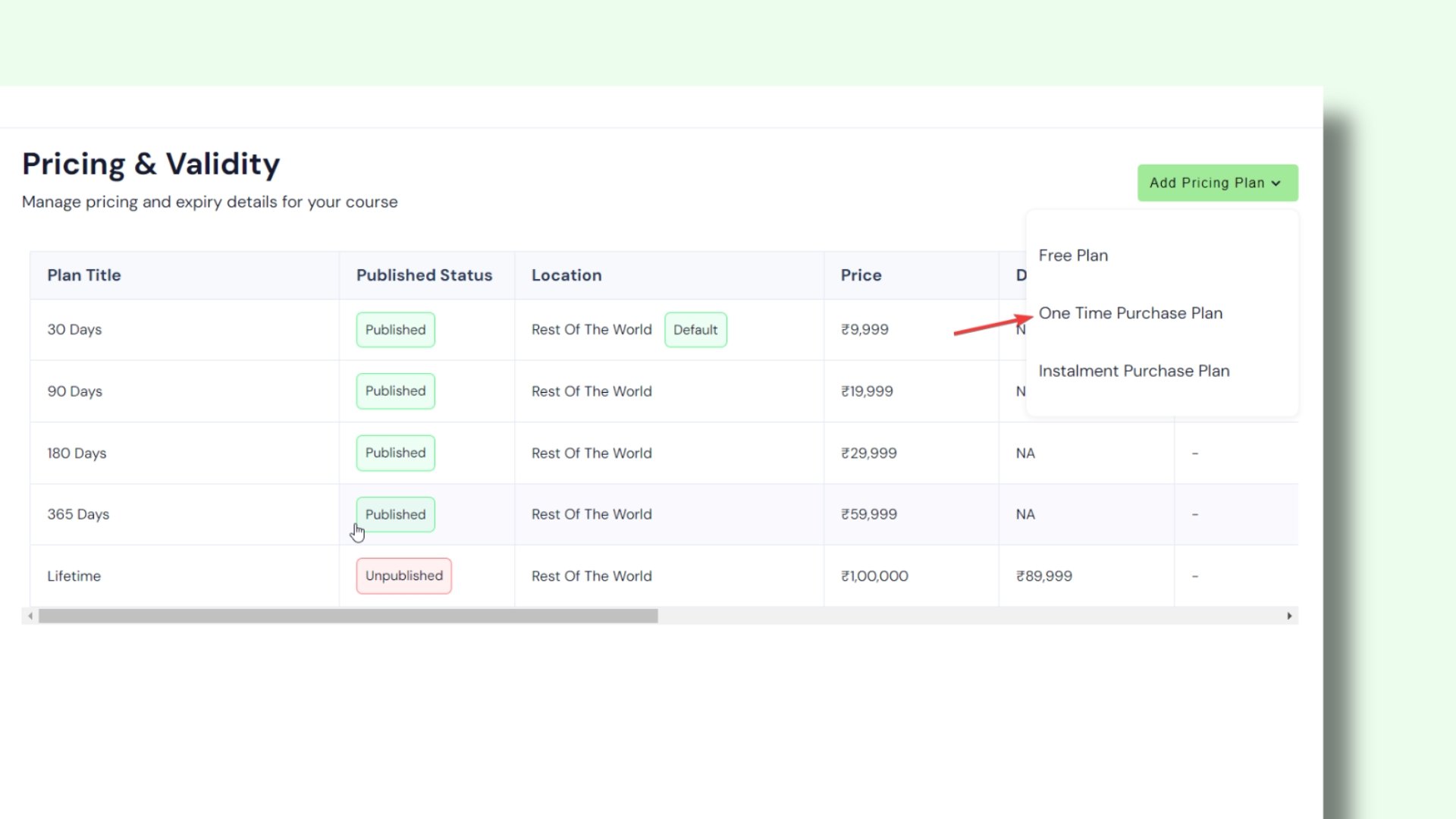Click the Published badge for 180 Days
1456x819 pixels.
point(395,453)
